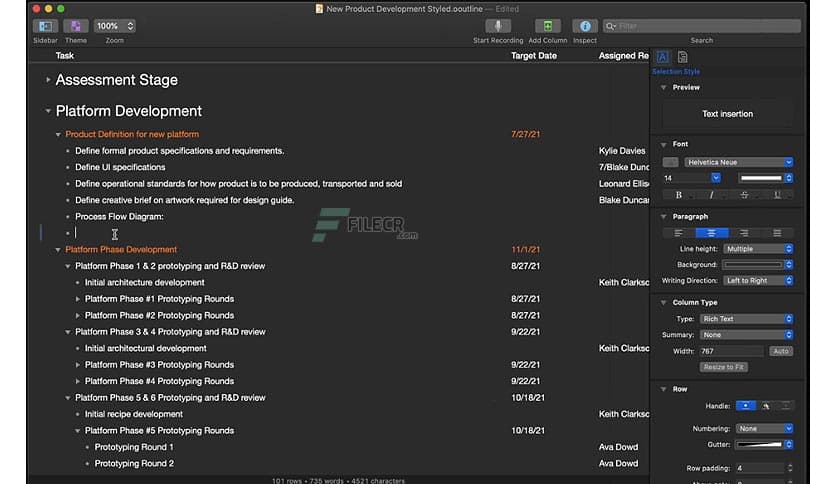Justify paragraph alignment

point(777,233)
